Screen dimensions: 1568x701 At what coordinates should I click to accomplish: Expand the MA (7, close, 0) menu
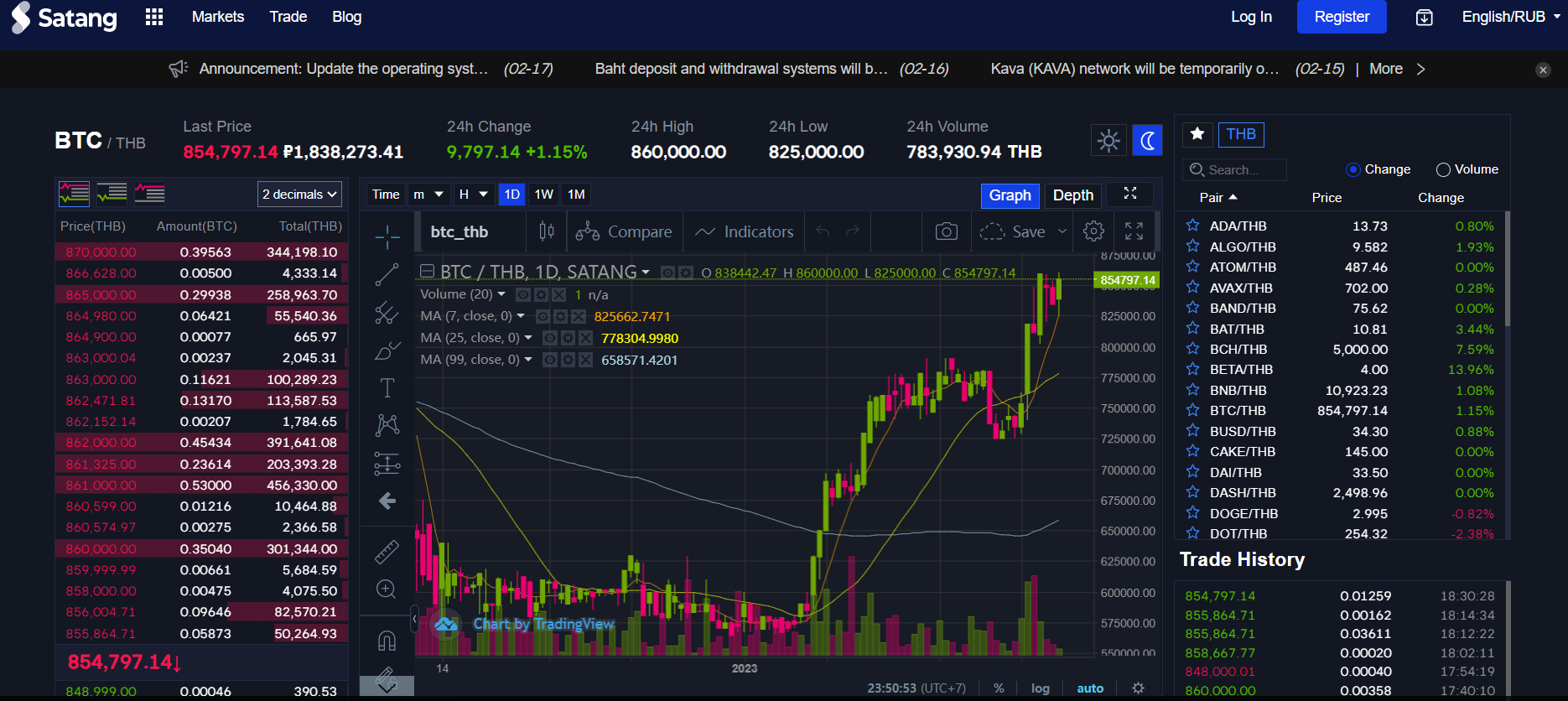point(521,316)
